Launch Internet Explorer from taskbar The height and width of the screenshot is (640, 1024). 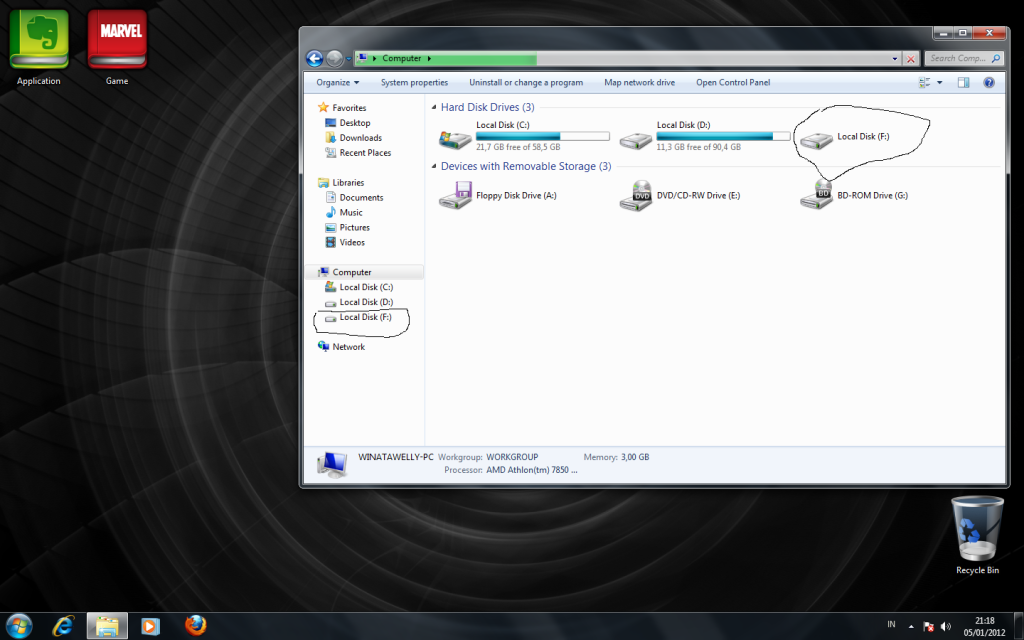[63, 626]
